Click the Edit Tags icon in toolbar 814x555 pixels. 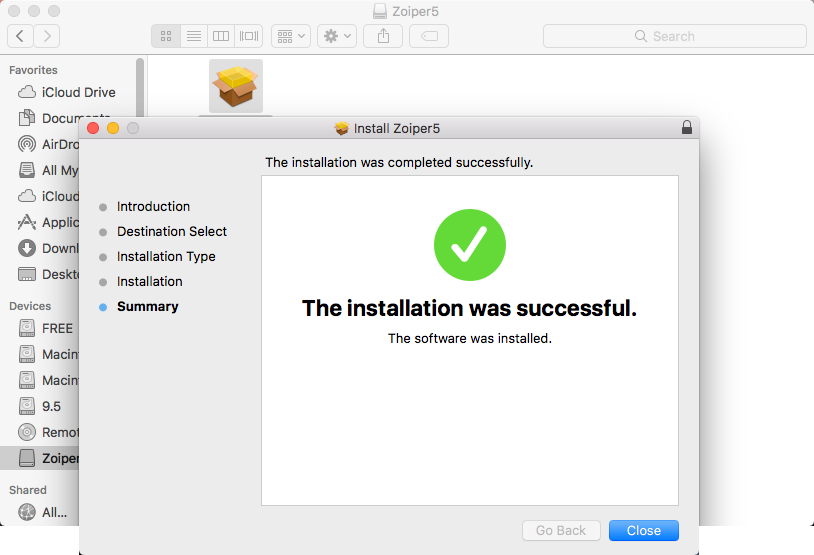tap(428, 36)
